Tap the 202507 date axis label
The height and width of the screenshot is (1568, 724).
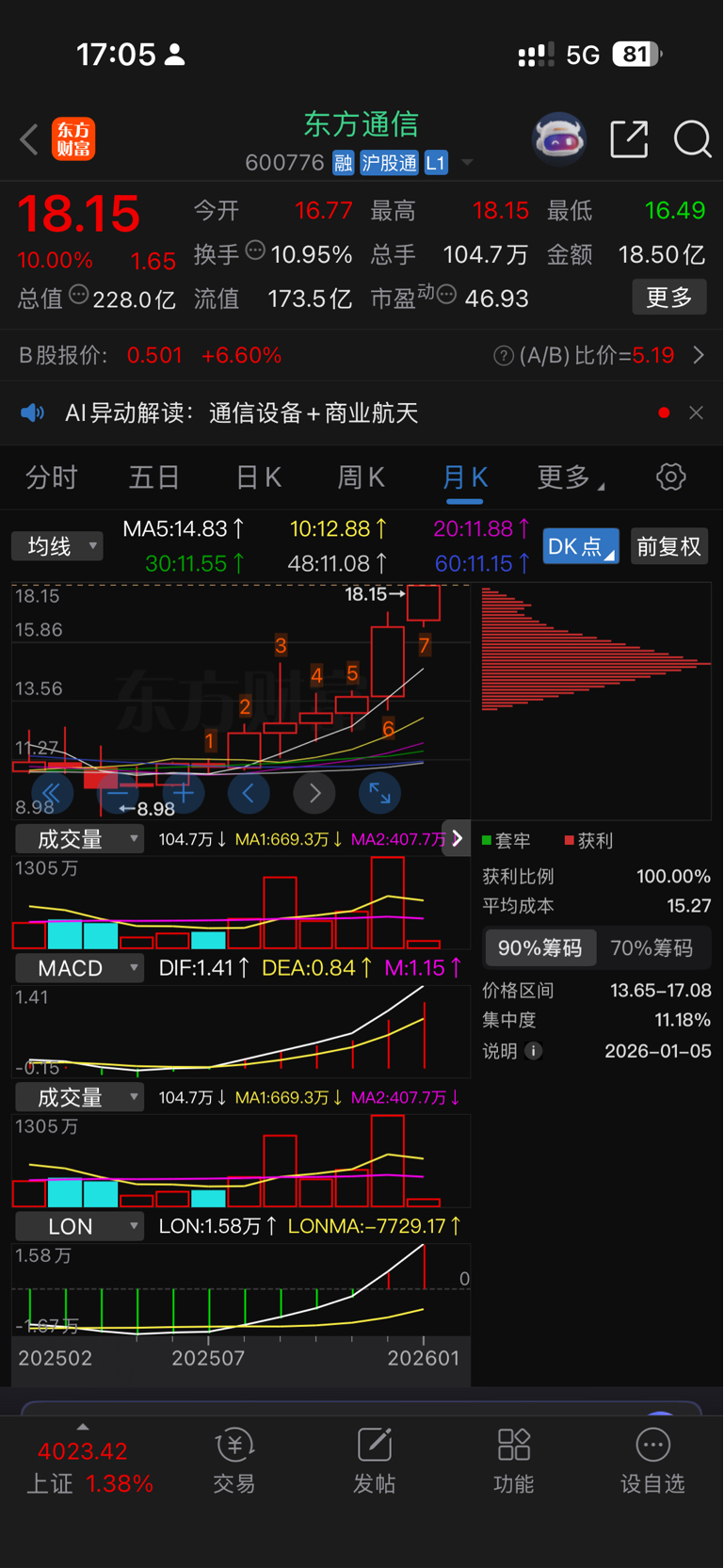pyautogui.click(x=208, y=1358)
